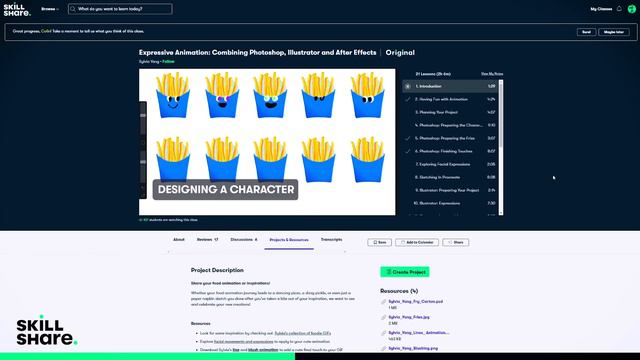This screenshot has width=640, height=360.
Task: Switch to the Discussions tab
Action: [x=244, y=240]
